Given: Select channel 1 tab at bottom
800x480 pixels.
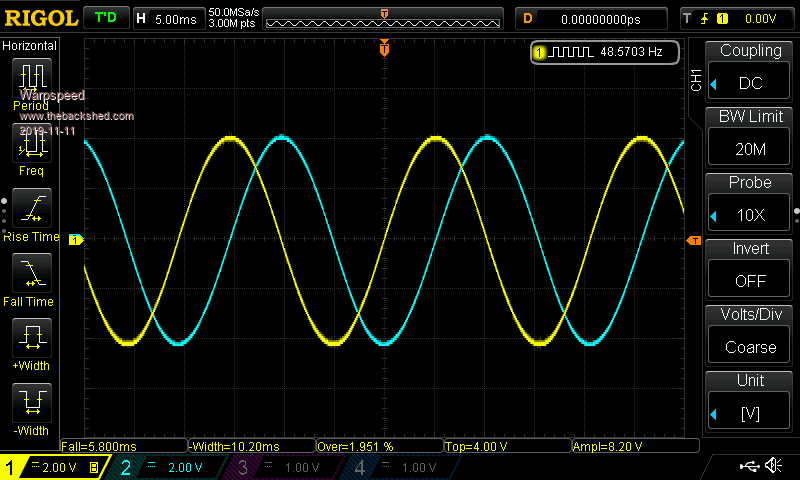Looking at the screenshot, I should point(52,467).
